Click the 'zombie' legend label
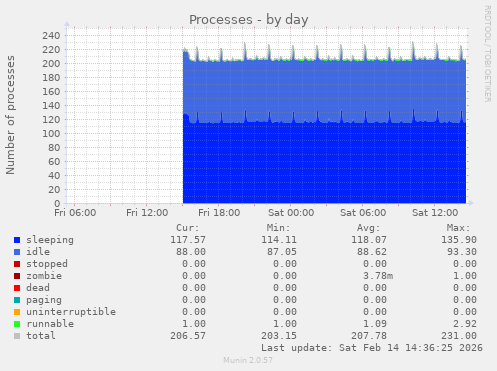Image resolution: width=497 pixels, height=371 pixels. point(44,276)
